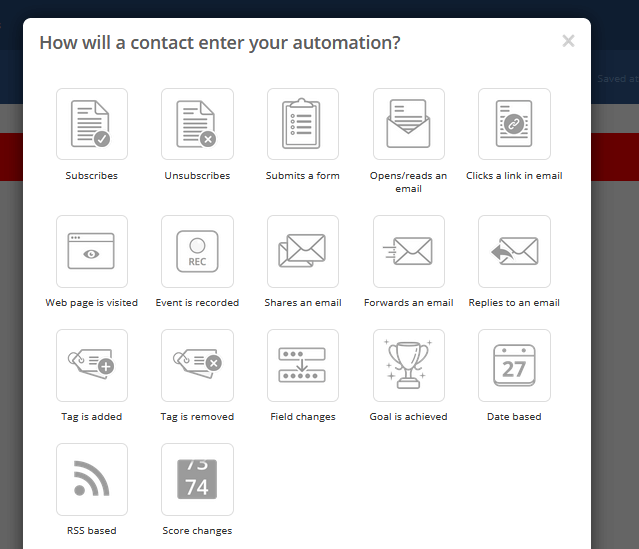Click the "Date based" label
The image size is (639, 549).
coord(514,417)
